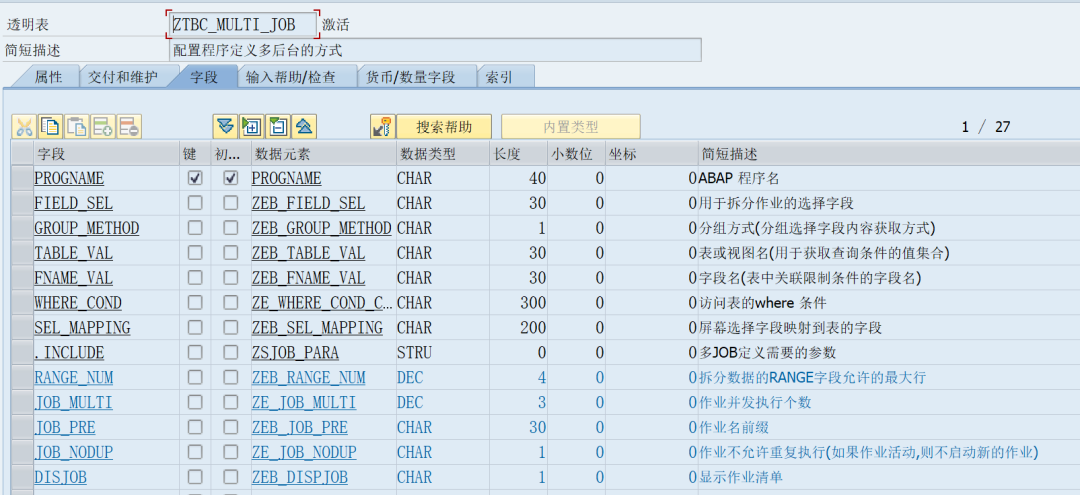
Task: Check initial values checkbox in FNAME_VAL row
Action: click(231, 277)
